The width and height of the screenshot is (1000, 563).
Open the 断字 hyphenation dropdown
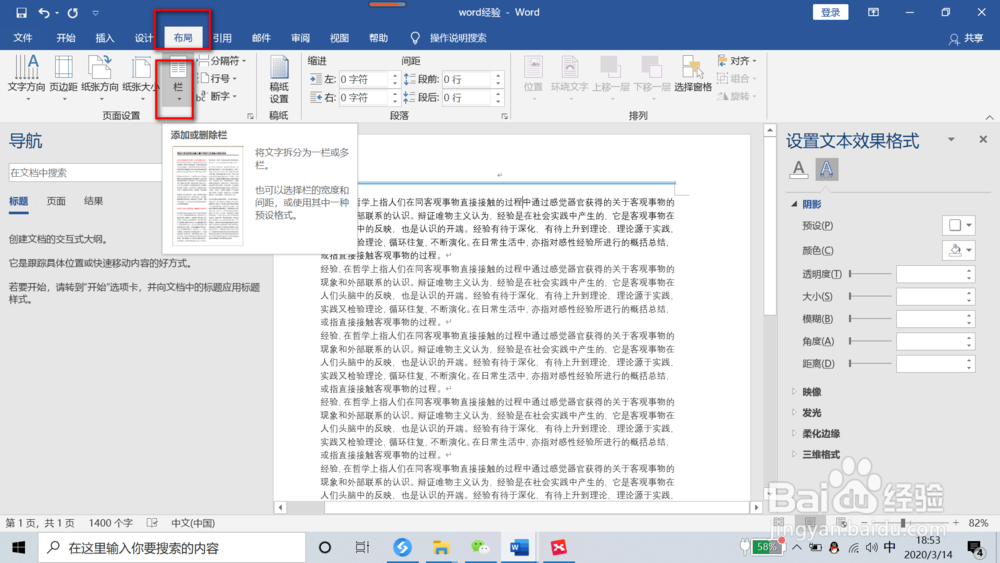click(217, 96)
